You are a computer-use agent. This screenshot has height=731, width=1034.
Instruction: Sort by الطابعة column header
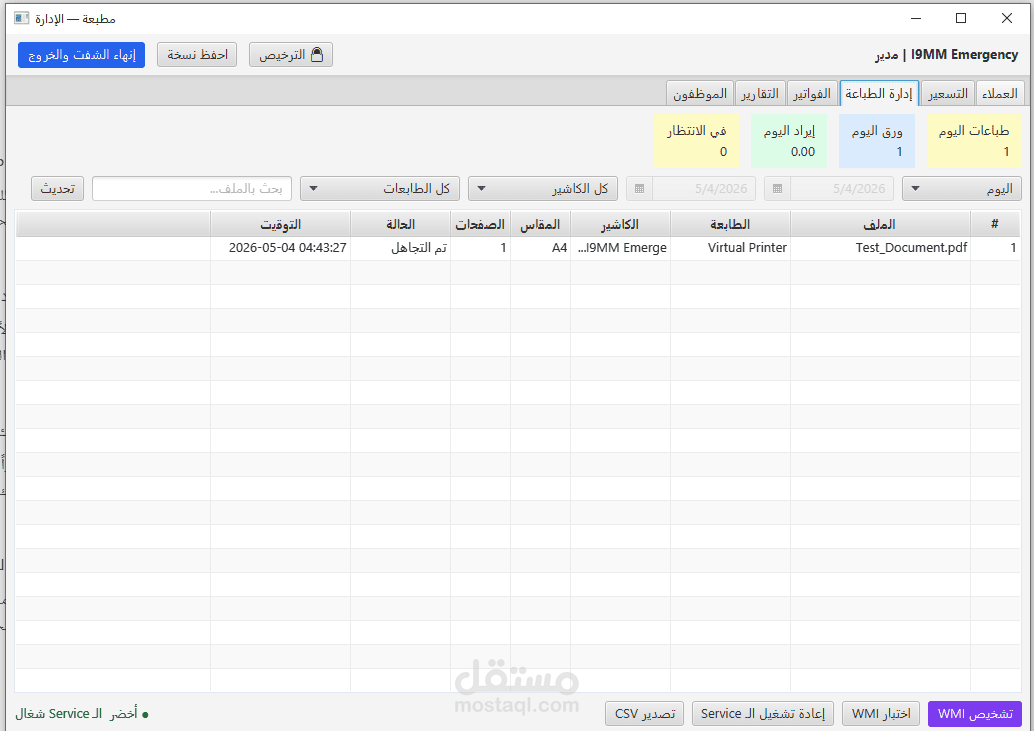click(x=730, y=225)
